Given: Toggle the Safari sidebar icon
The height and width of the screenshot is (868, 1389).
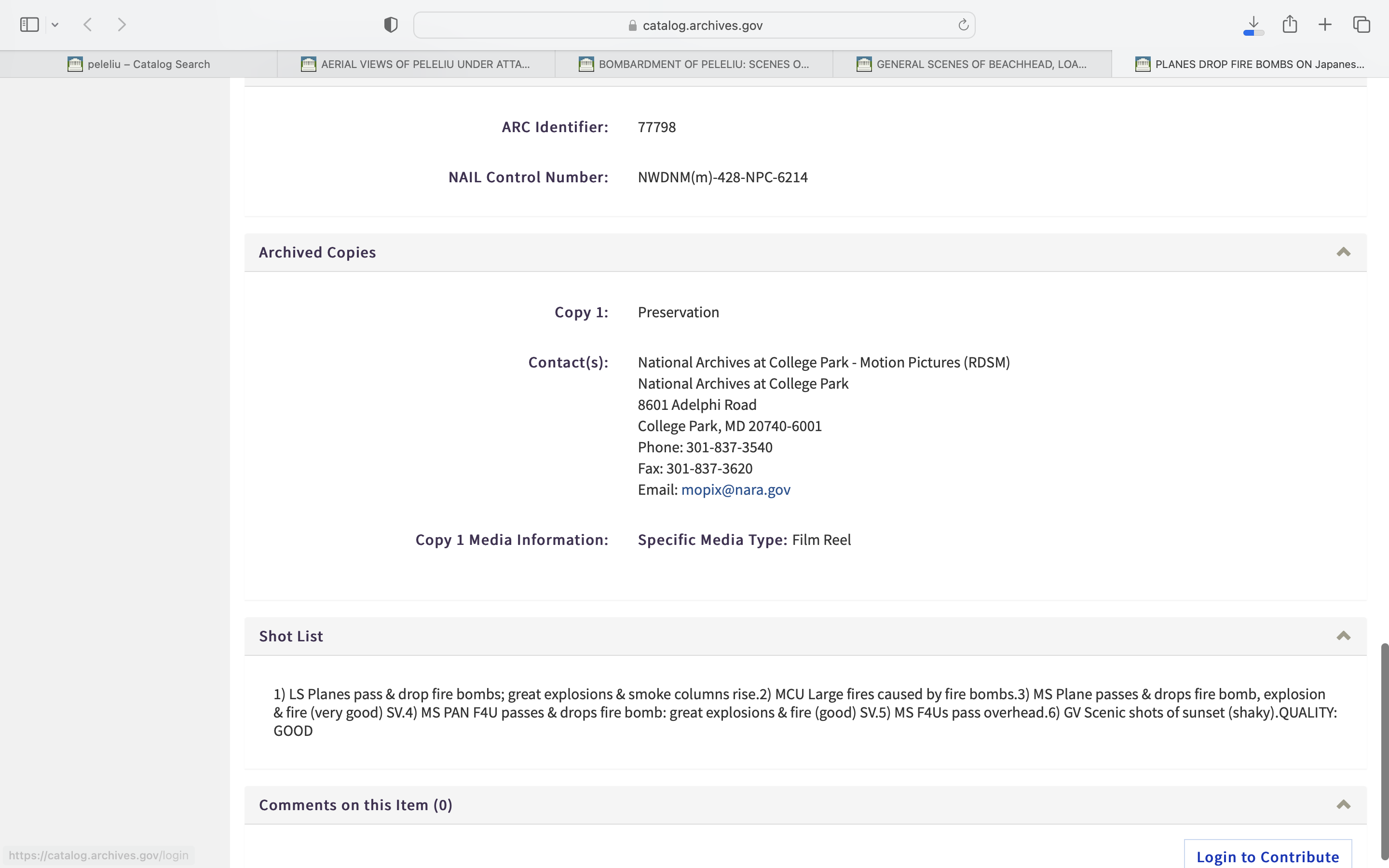Looking at the screenshot, I should (29, 25).
